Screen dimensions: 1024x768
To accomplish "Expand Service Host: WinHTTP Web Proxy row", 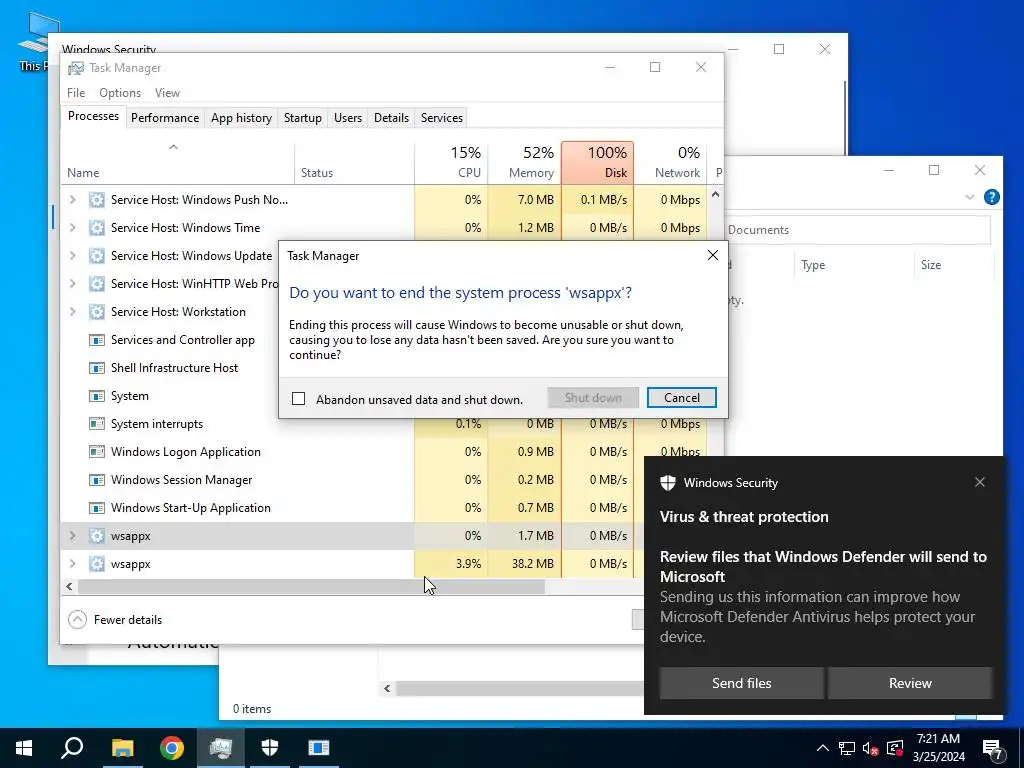I will 72,284.
